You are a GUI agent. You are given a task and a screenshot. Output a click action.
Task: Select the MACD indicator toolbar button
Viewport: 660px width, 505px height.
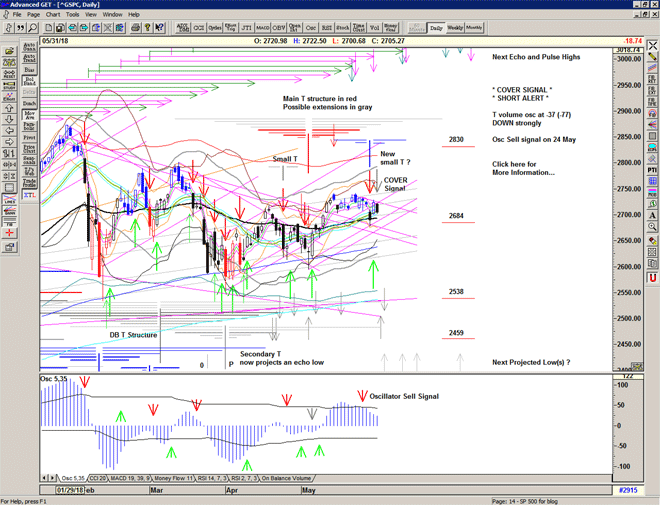pos(263,29)
